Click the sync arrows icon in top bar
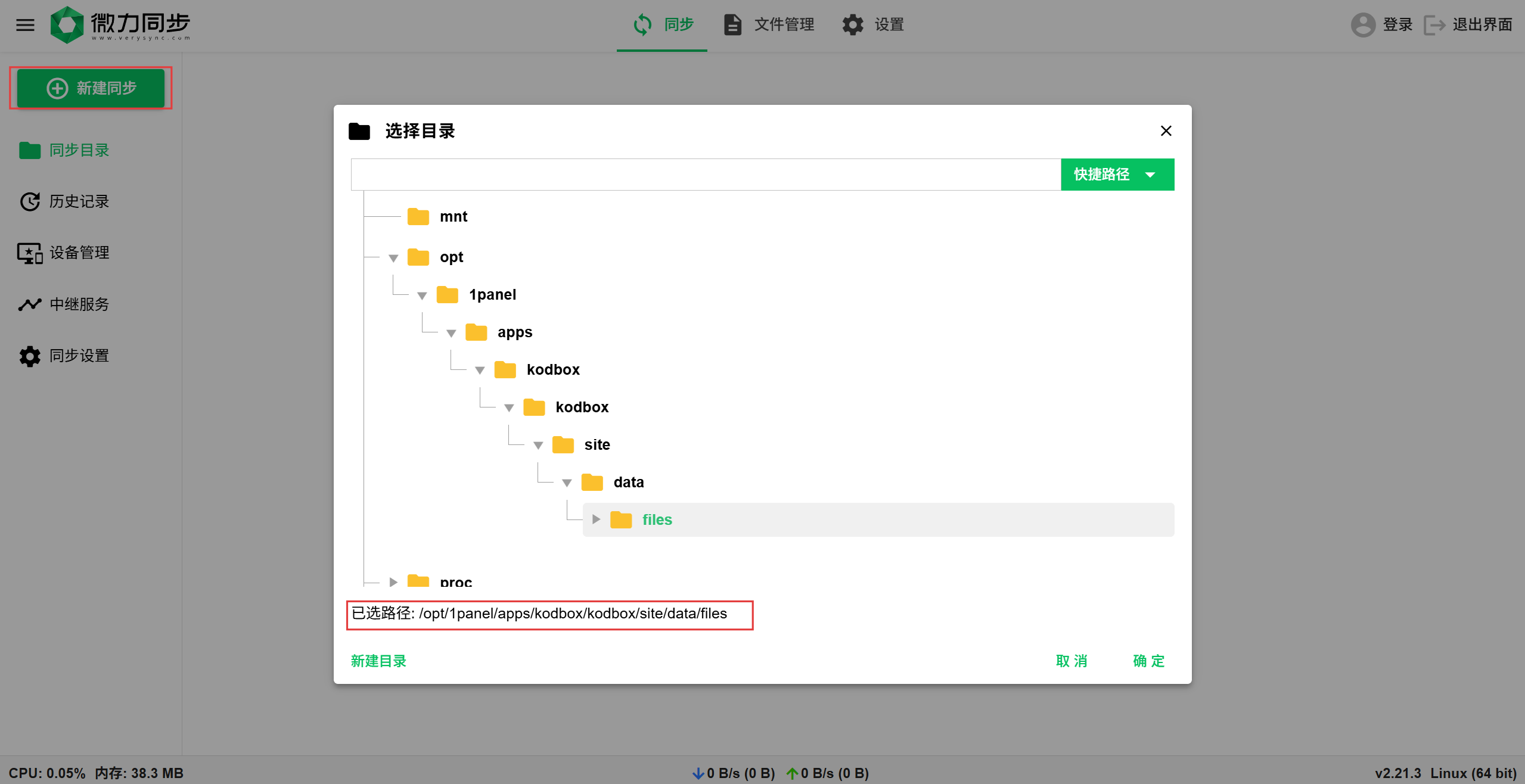This screenshot has height=784, width=1525. (x=642, y=24)
